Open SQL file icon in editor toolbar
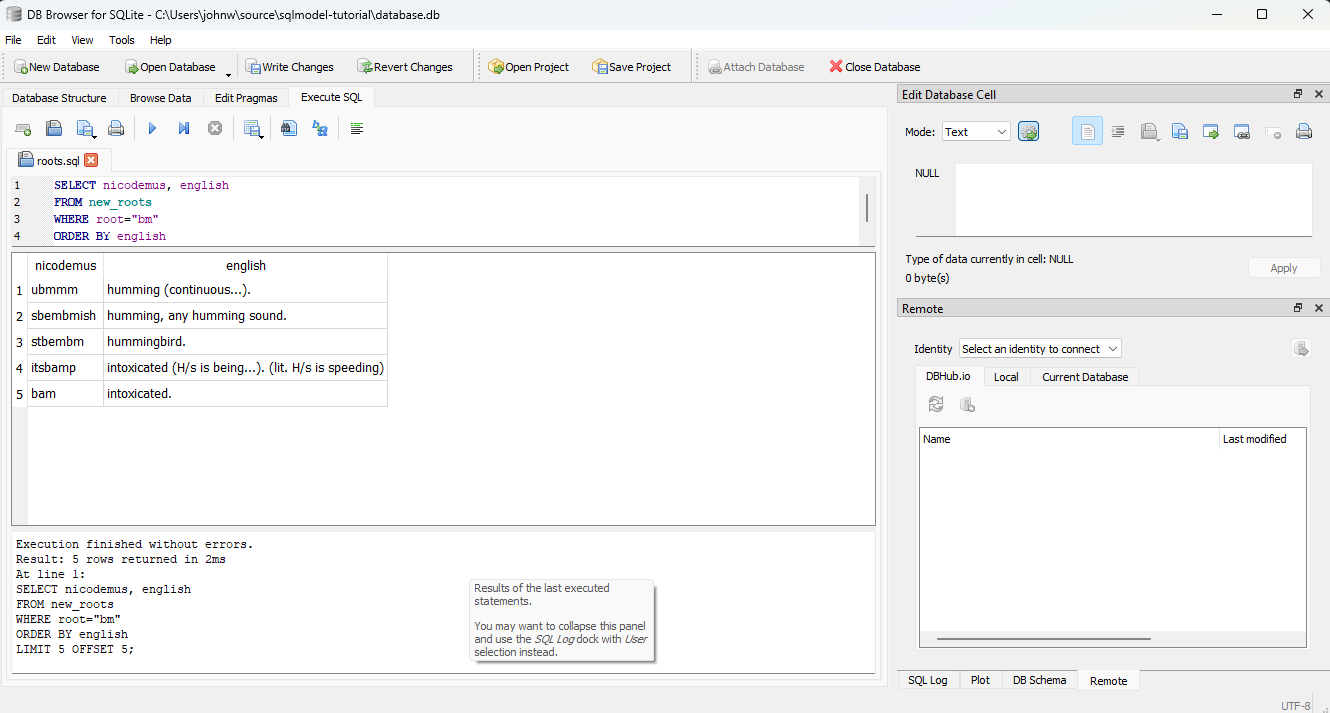 click(x=54, y=129)
